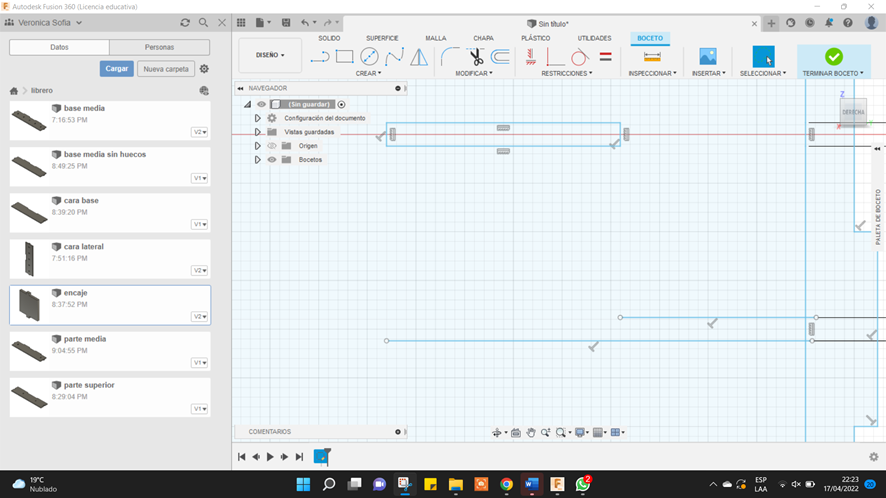Open the MODIFICAR dropdown menu
This screenshot has width=886, height=498.
coord(474,73)
